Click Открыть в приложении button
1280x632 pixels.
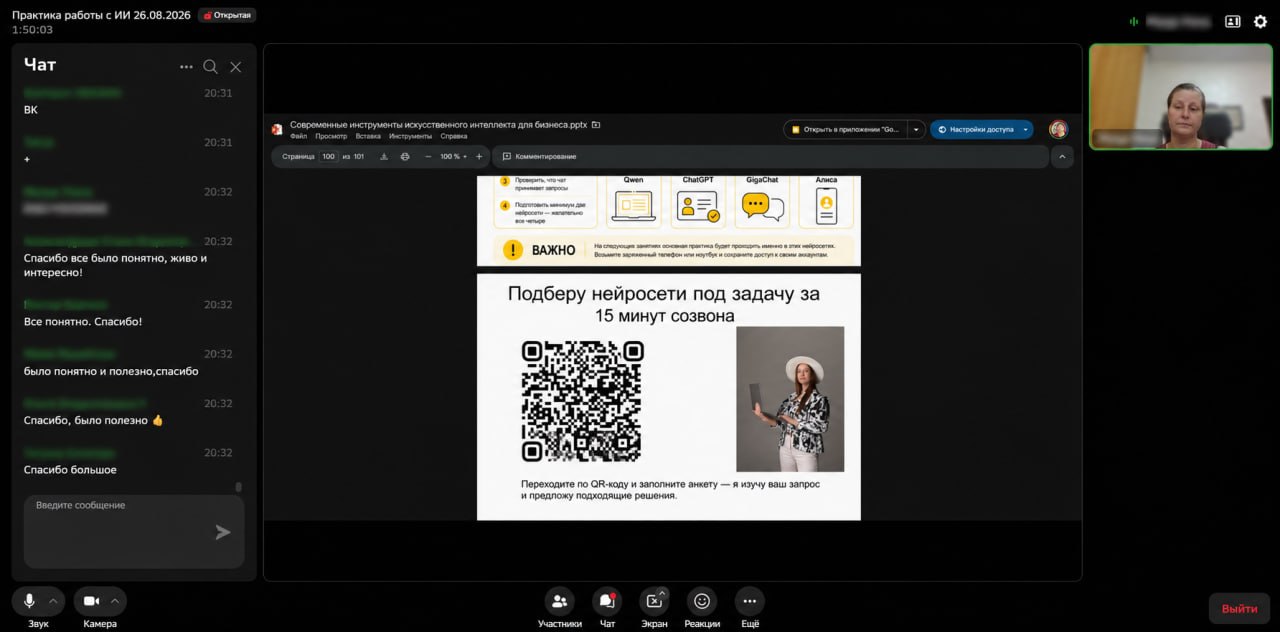(x=845, y=129)
